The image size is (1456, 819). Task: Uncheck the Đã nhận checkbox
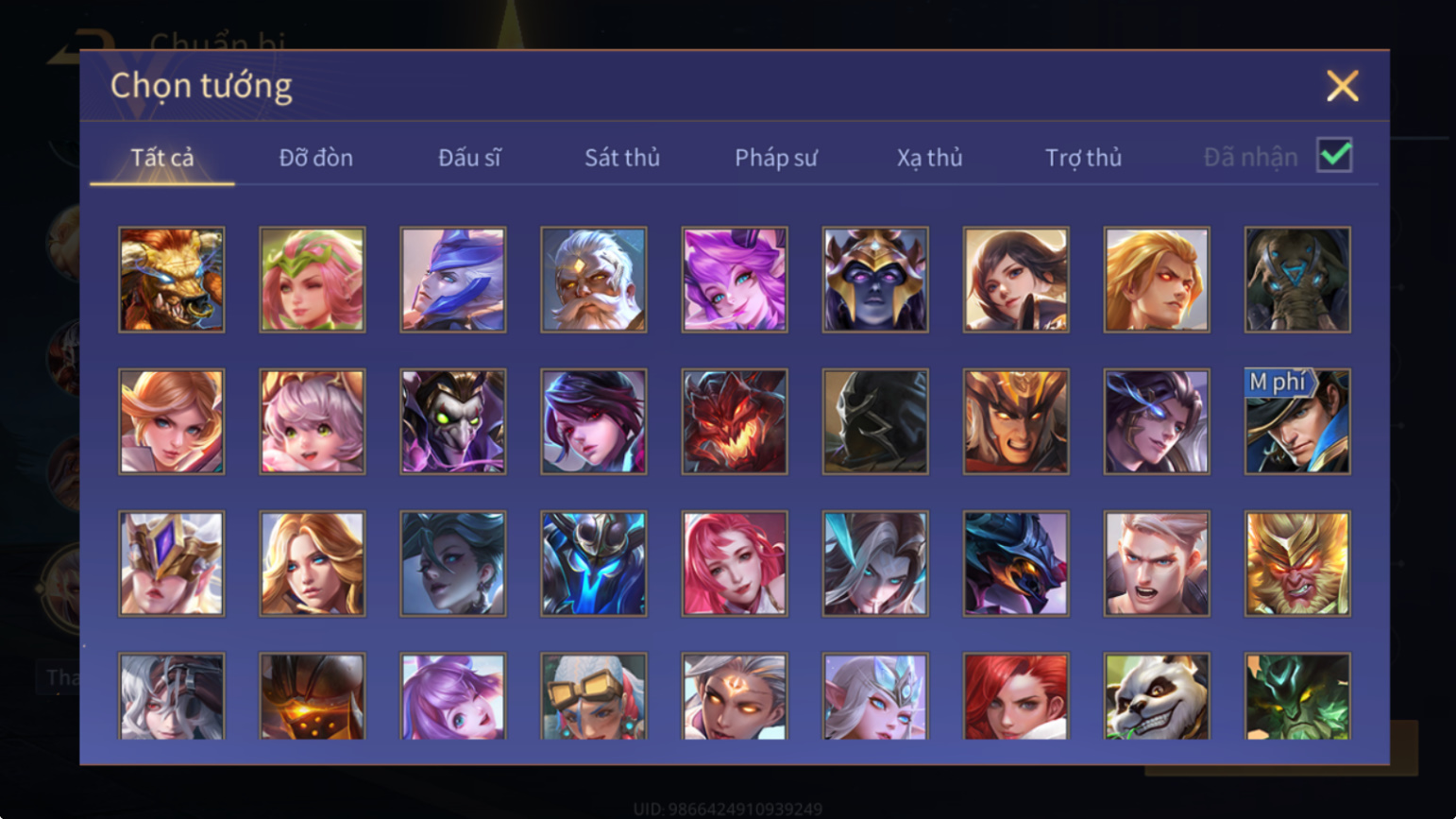click(x=1334, y=156)
